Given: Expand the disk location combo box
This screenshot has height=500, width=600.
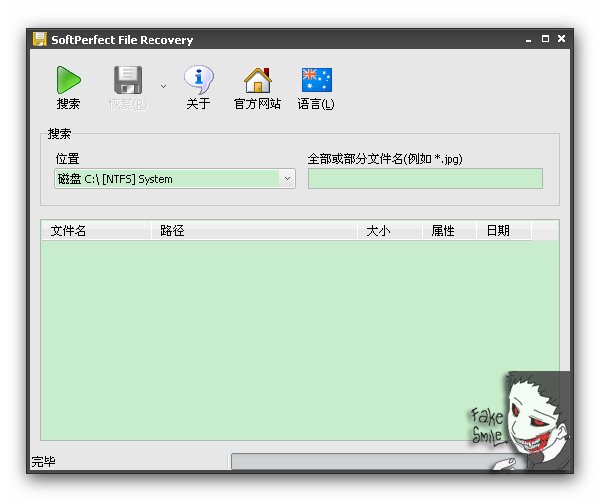Looking at the screenshot, I should (287, 179).
